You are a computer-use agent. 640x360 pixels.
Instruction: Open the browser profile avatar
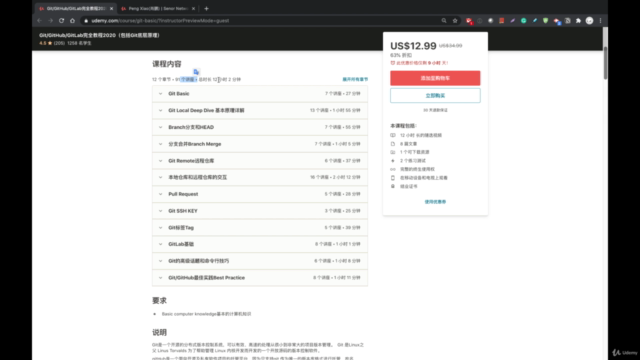click(589, 20)
